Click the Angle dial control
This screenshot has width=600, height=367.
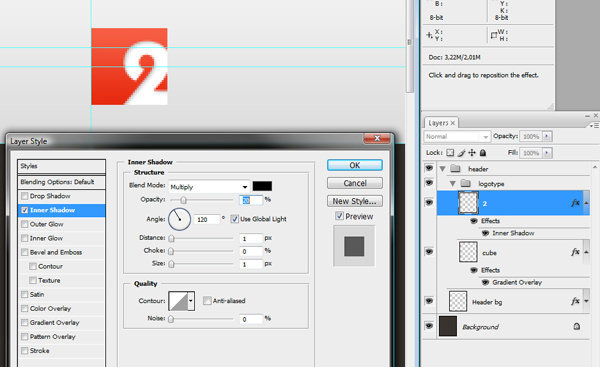[179, 219]
